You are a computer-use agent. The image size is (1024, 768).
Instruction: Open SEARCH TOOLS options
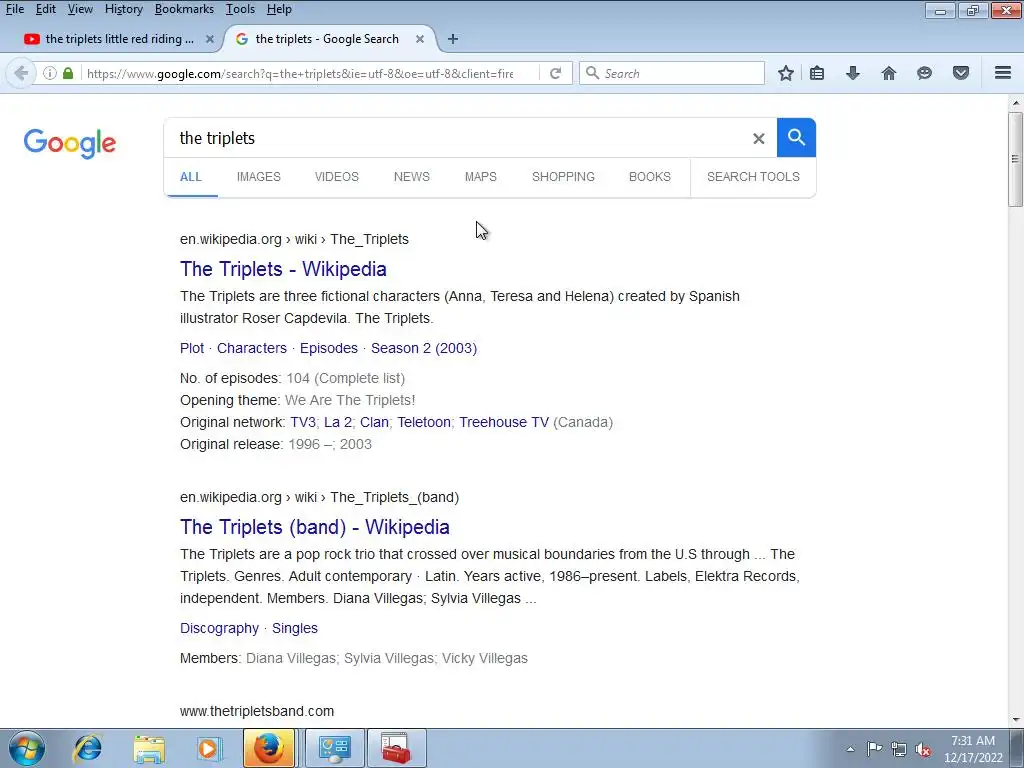(x=753, y=177)
